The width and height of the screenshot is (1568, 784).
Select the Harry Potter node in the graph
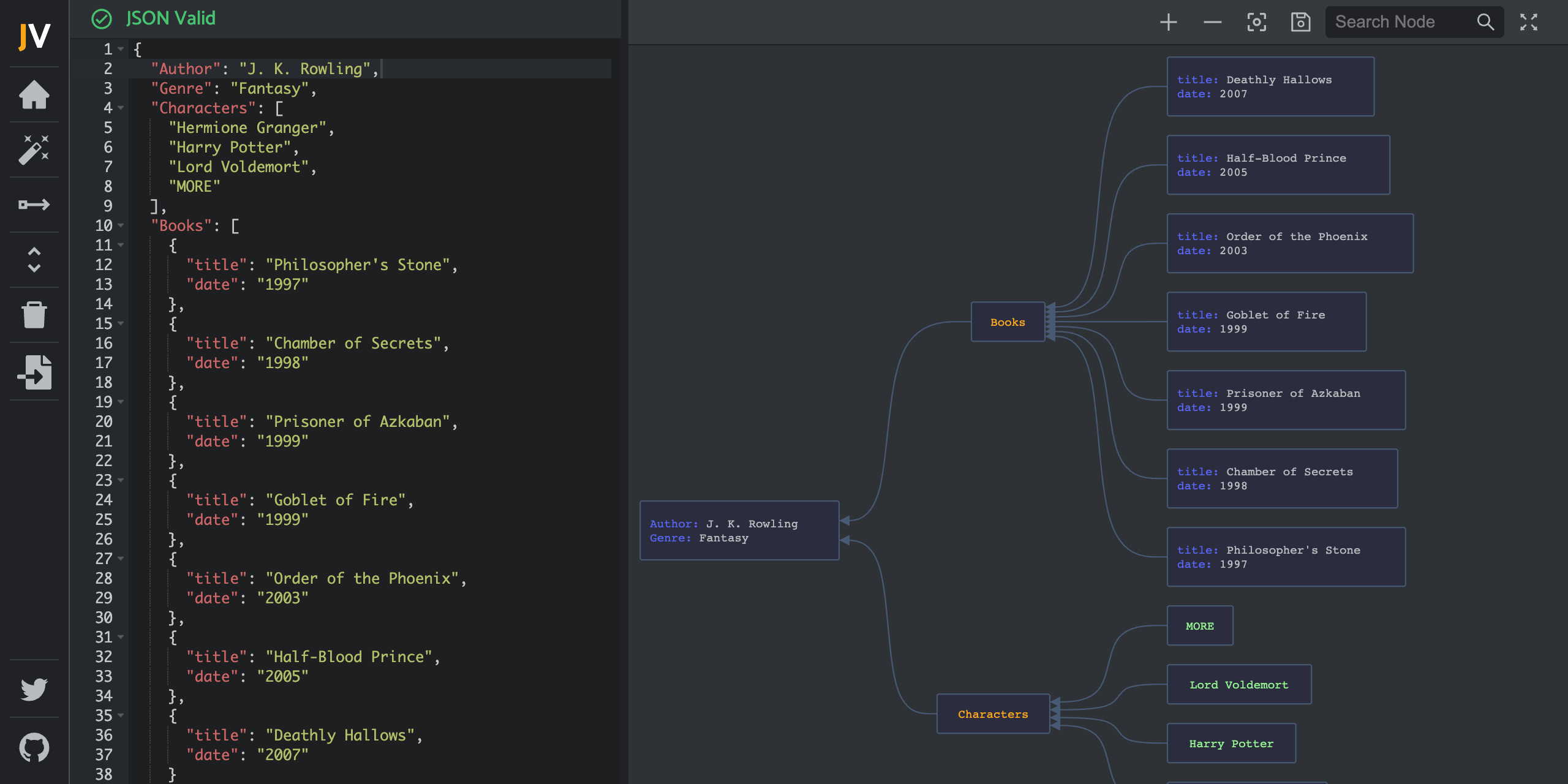tap(1231, 743)
